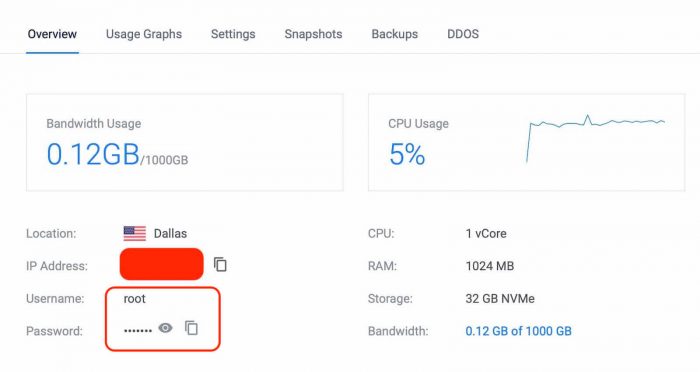Click the 5% CPU usage value
Screen dimensions: 700x372
407,154
